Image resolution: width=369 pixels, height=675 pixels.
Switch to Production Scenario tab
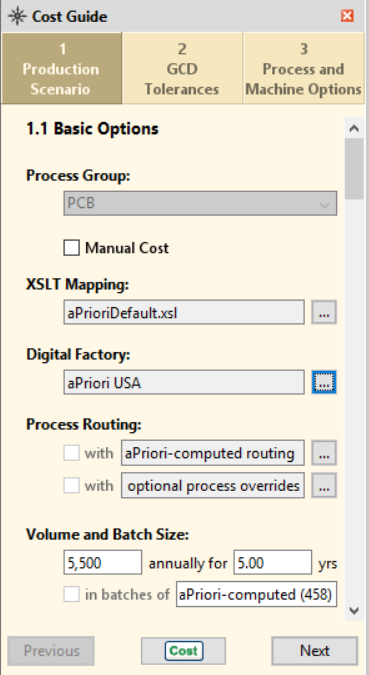[x=61, y=68]
